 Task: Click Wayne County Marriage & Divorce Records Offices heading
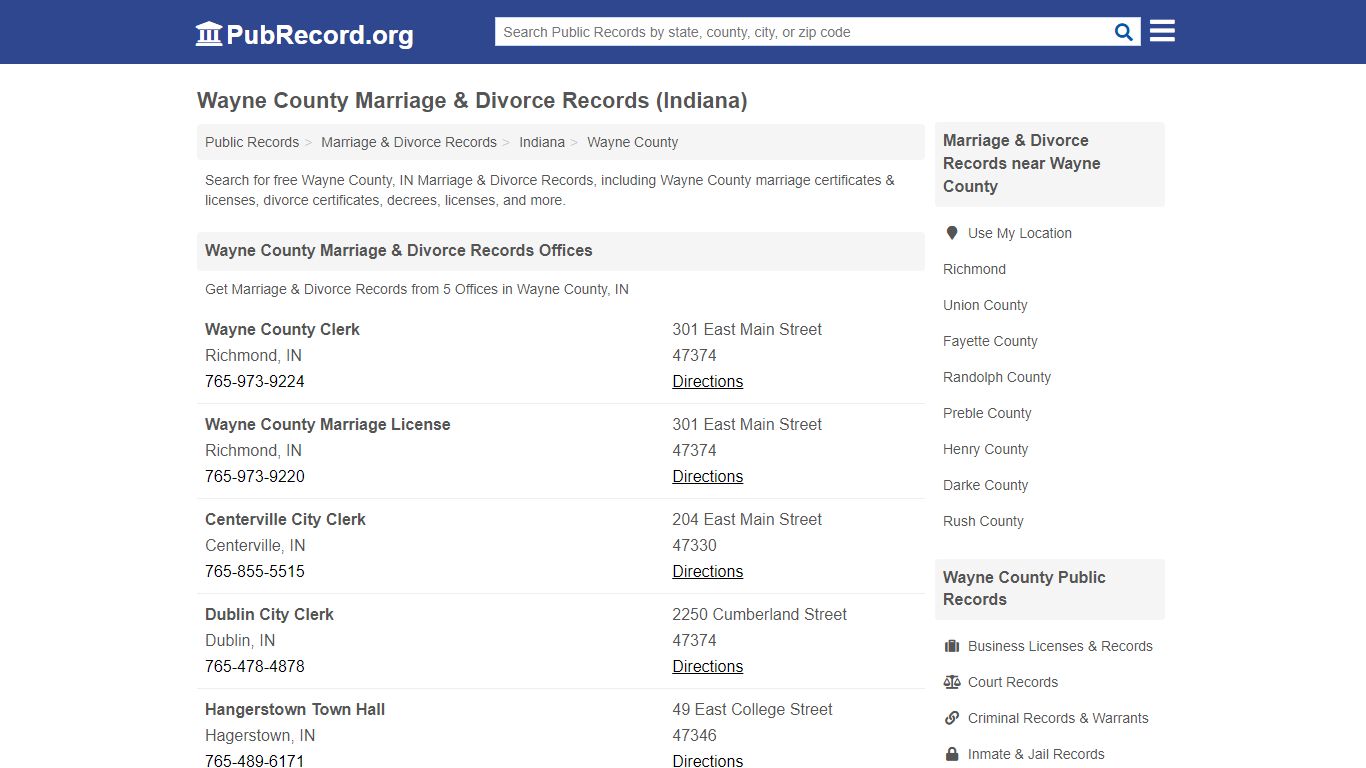[399, 250]
